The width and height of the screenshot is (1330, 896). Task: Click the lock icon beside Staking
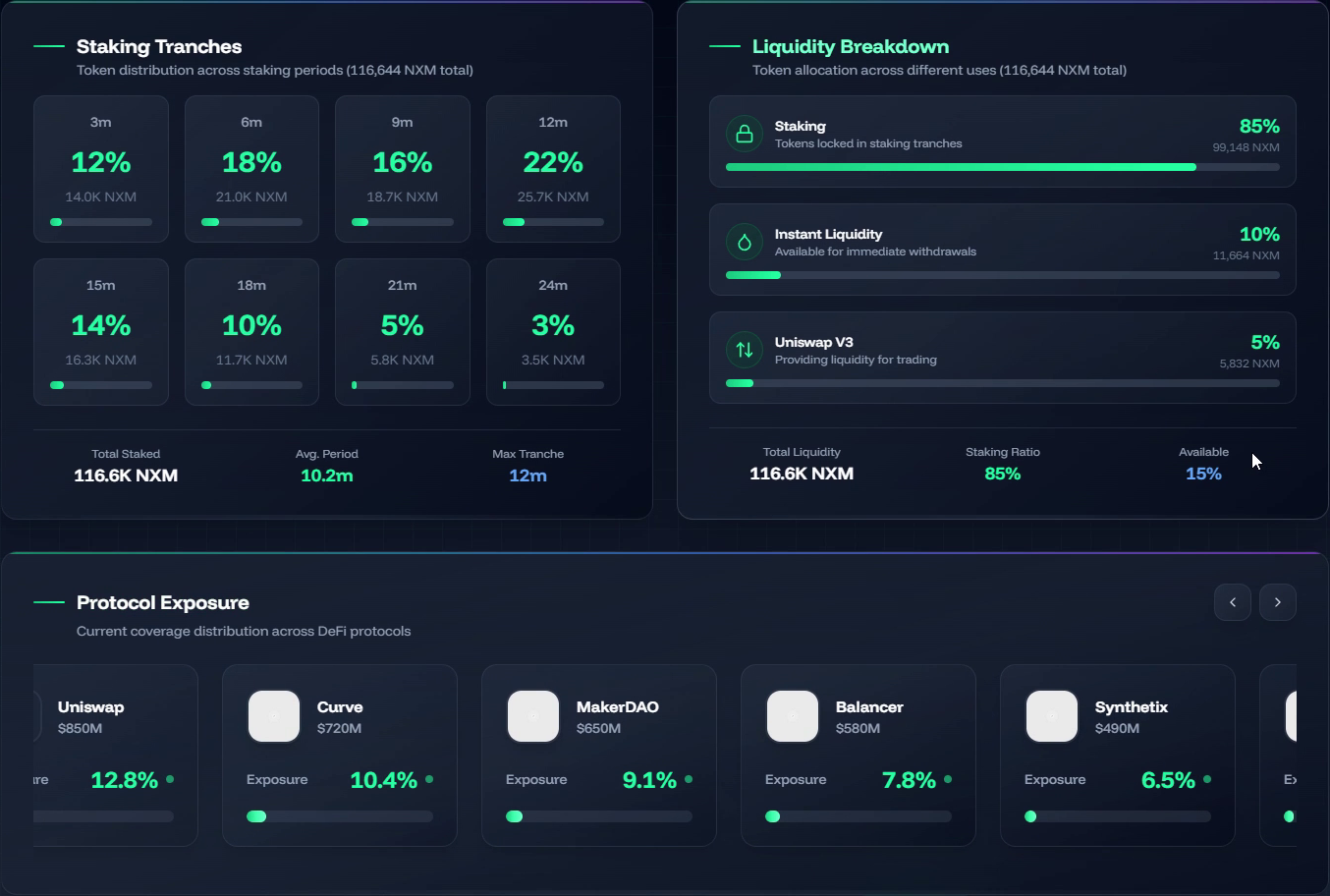[x=745, y=134]
